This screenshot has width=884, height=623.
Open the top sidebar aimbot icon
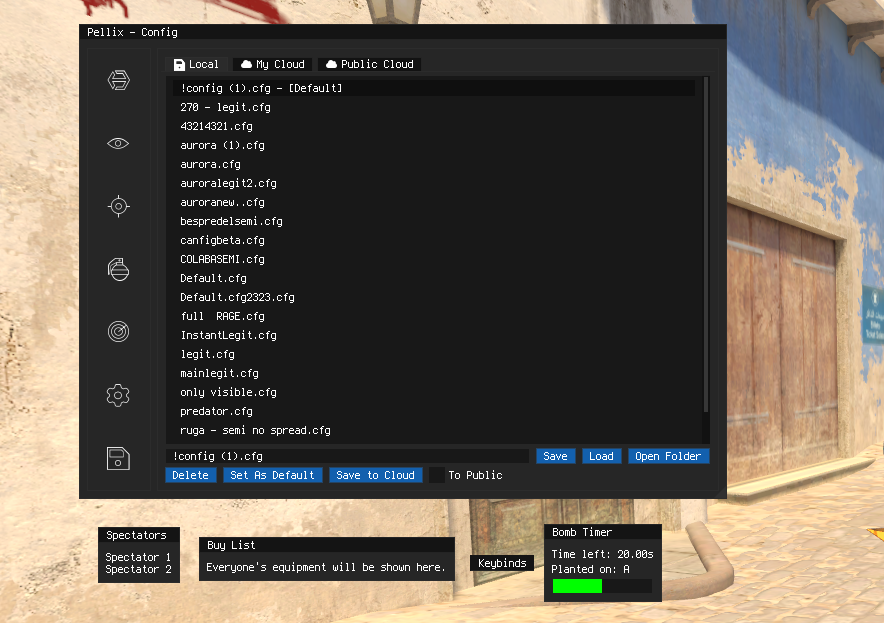[x=118, y=80]
